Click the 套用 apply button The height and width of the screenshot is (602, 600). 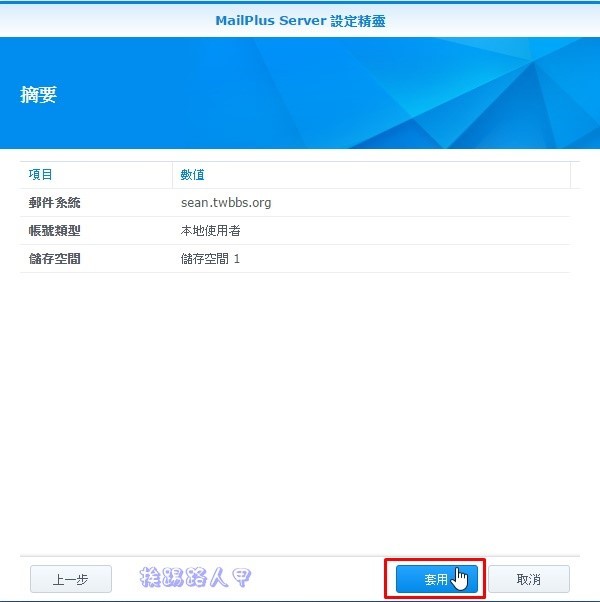point(436,579)
